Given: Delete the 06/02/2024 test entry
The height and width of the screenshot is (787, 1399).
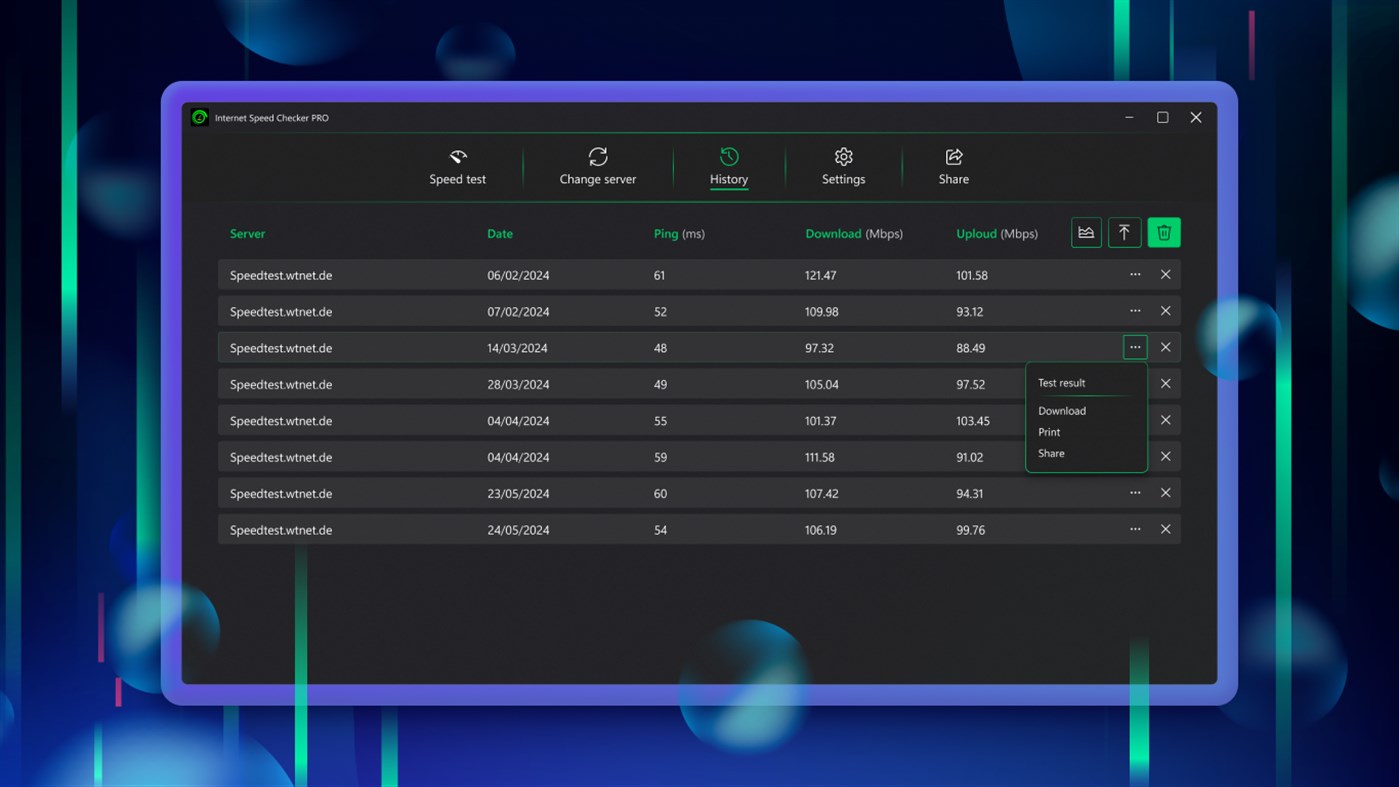Looking at the screenshot, I should click(x=1166, y=275).
